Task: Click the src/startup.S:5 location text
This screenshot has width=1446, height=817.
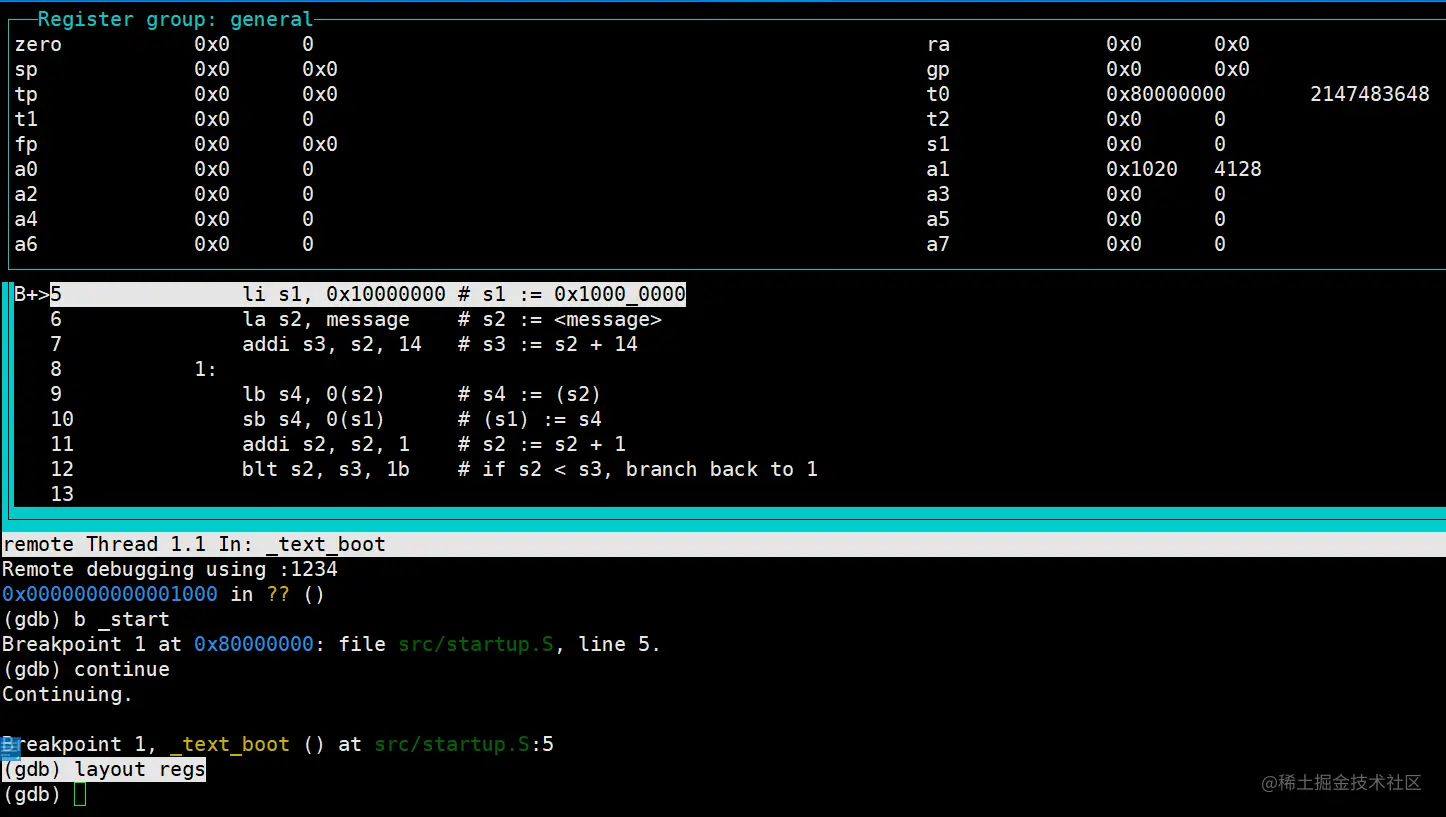Action: coord(464,744)
